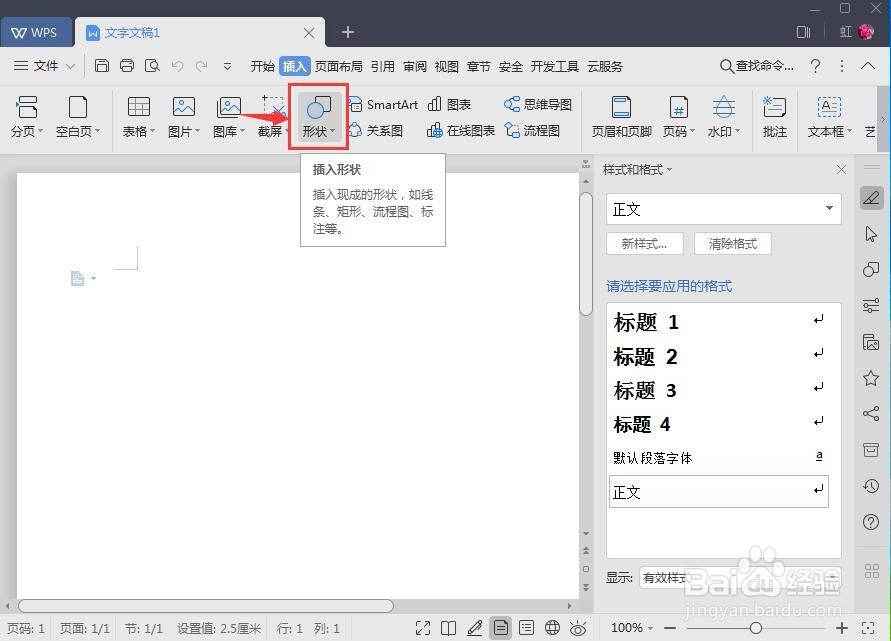Insert an 在线图表 online chart

461,131
